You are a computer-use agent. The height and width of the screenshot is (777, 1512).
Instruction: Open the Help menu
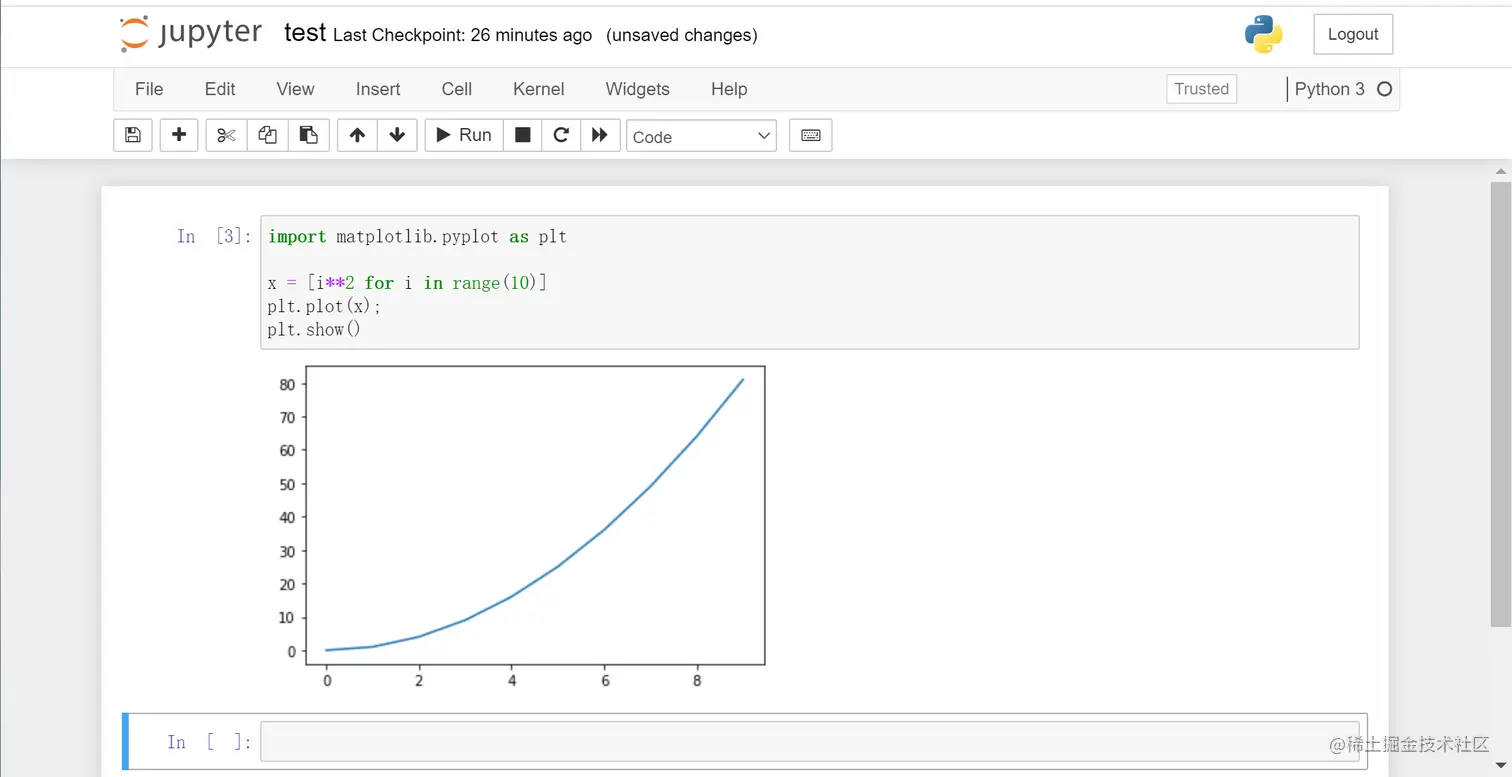729,89
